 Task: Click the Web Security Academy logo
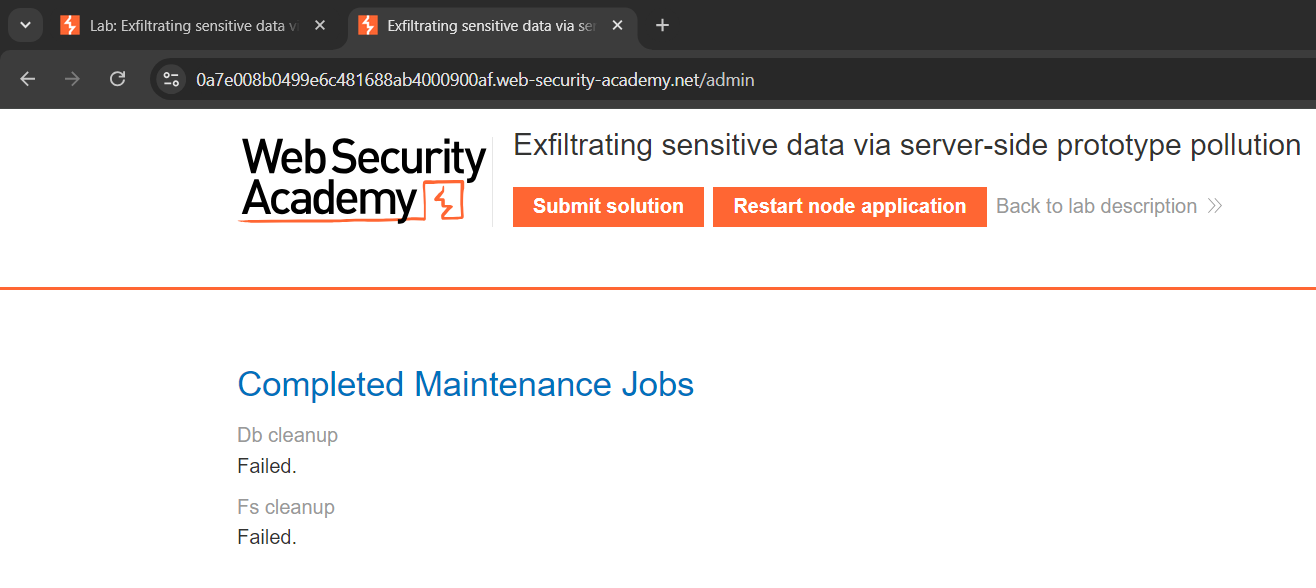click(363, 180)
